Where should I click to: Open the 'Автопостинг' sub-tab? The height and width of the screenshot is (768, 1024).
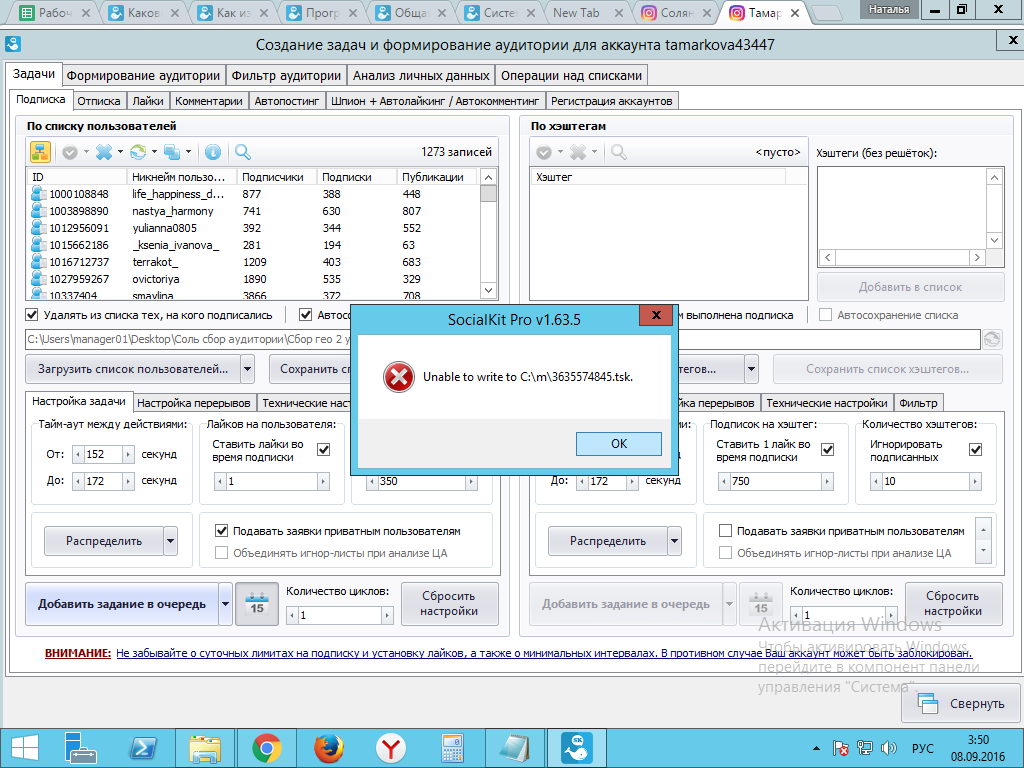tap(287, 101)
